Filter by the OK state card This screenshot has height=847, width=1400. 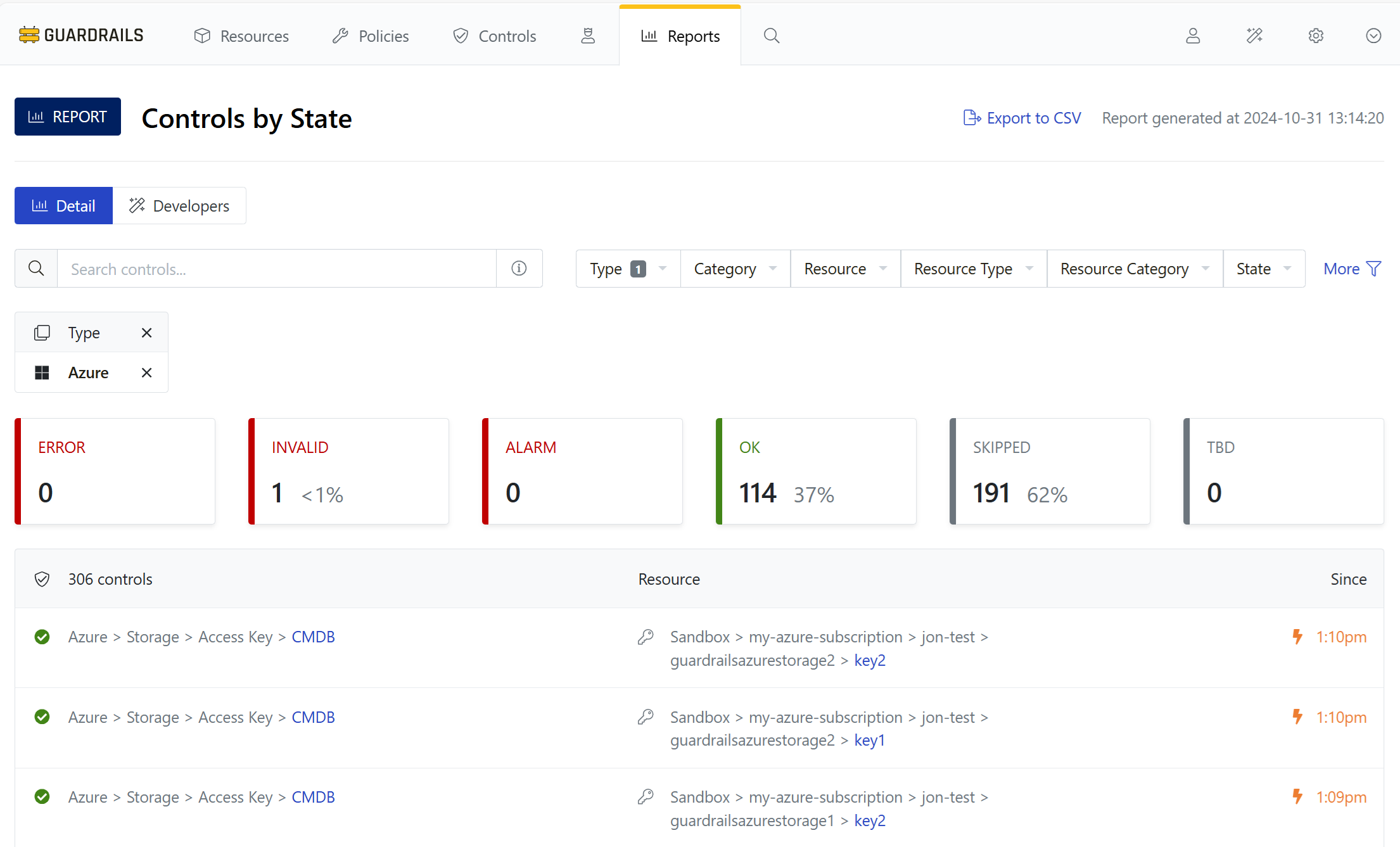click(x=815, y=471)
